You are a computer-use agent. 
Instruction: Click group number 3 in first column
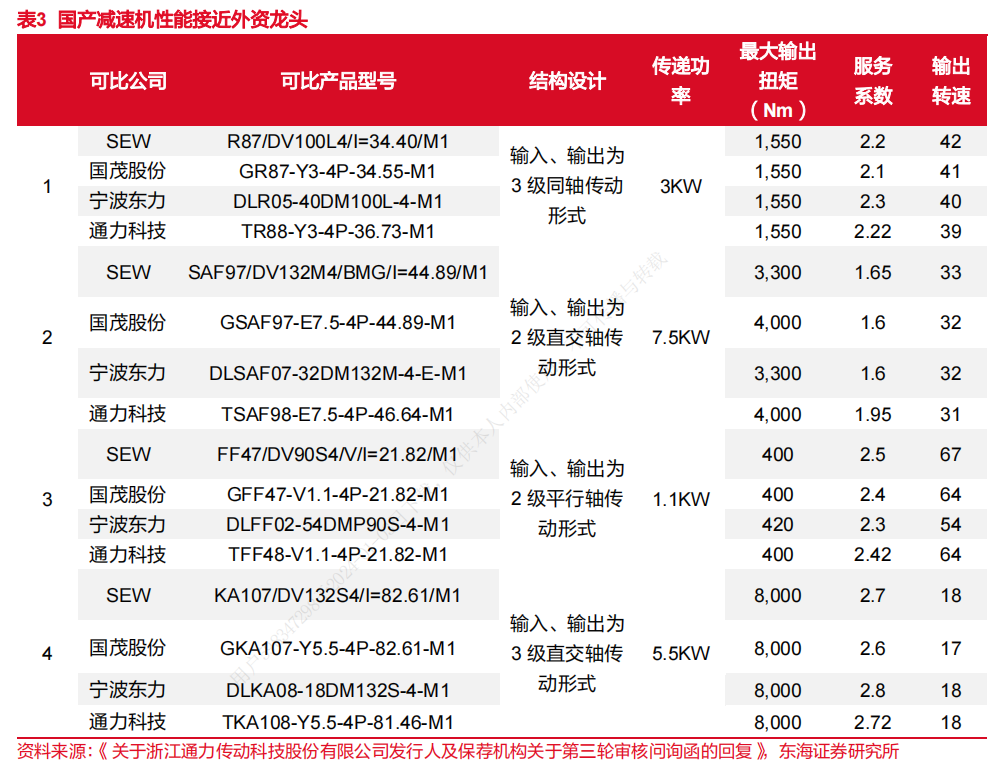pyautogui.click(x=47, y=500)
